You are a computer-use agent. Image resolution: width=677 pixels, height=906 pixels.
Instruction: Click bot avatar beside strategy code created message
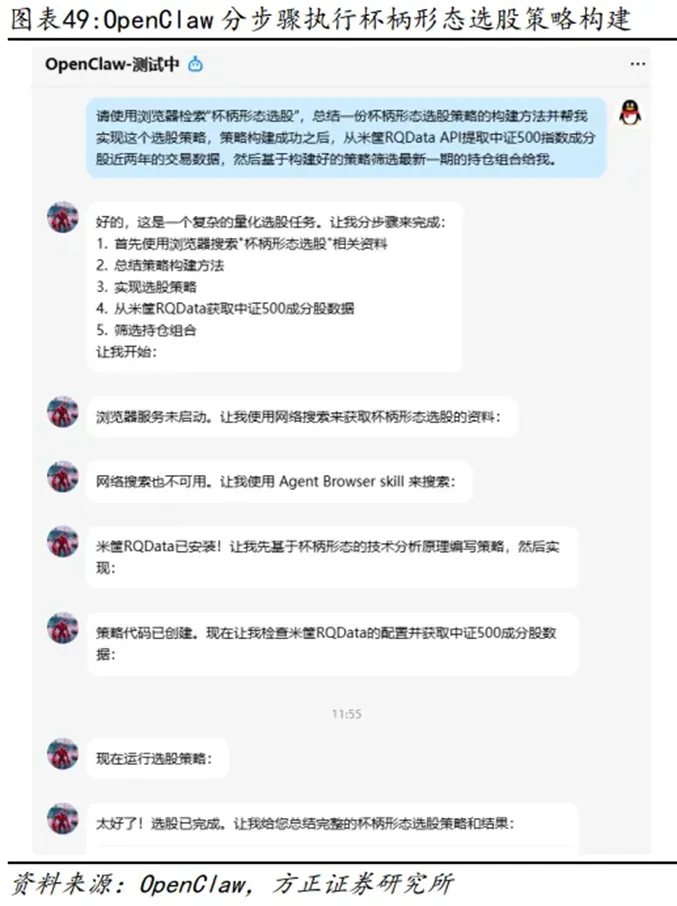point(62,628)
